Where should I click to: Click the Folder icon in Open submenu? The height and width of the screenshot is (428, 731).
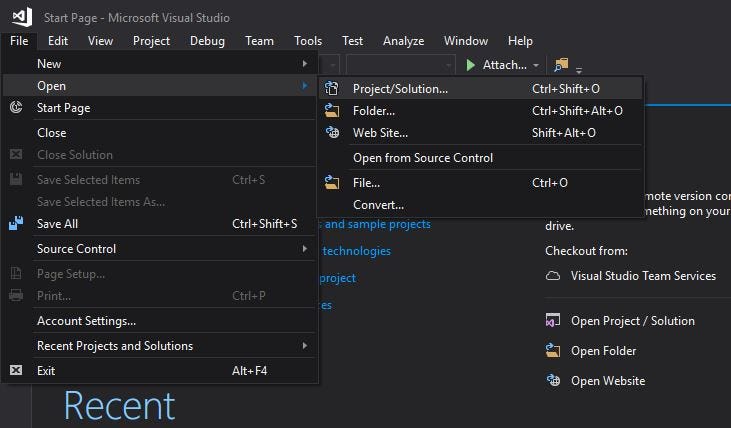[333, 110]
